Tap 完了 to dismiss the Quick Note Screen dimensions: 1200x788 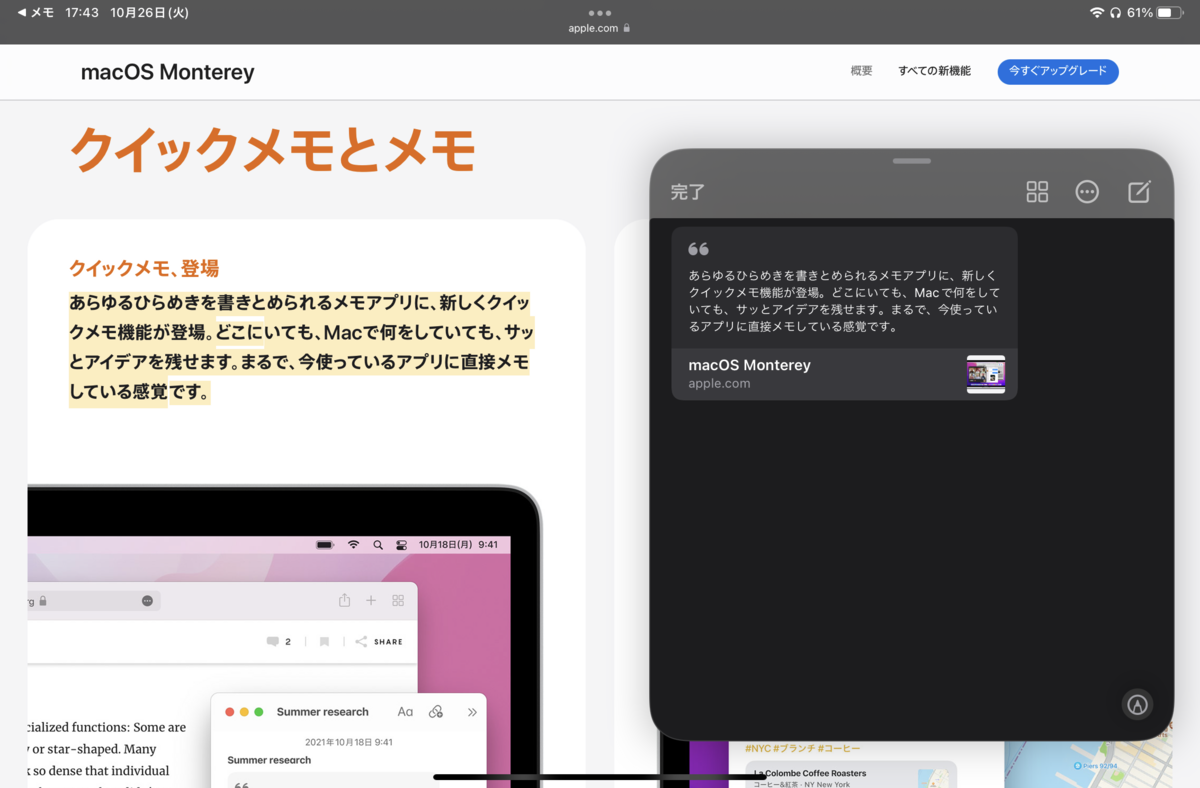point(688,191)
